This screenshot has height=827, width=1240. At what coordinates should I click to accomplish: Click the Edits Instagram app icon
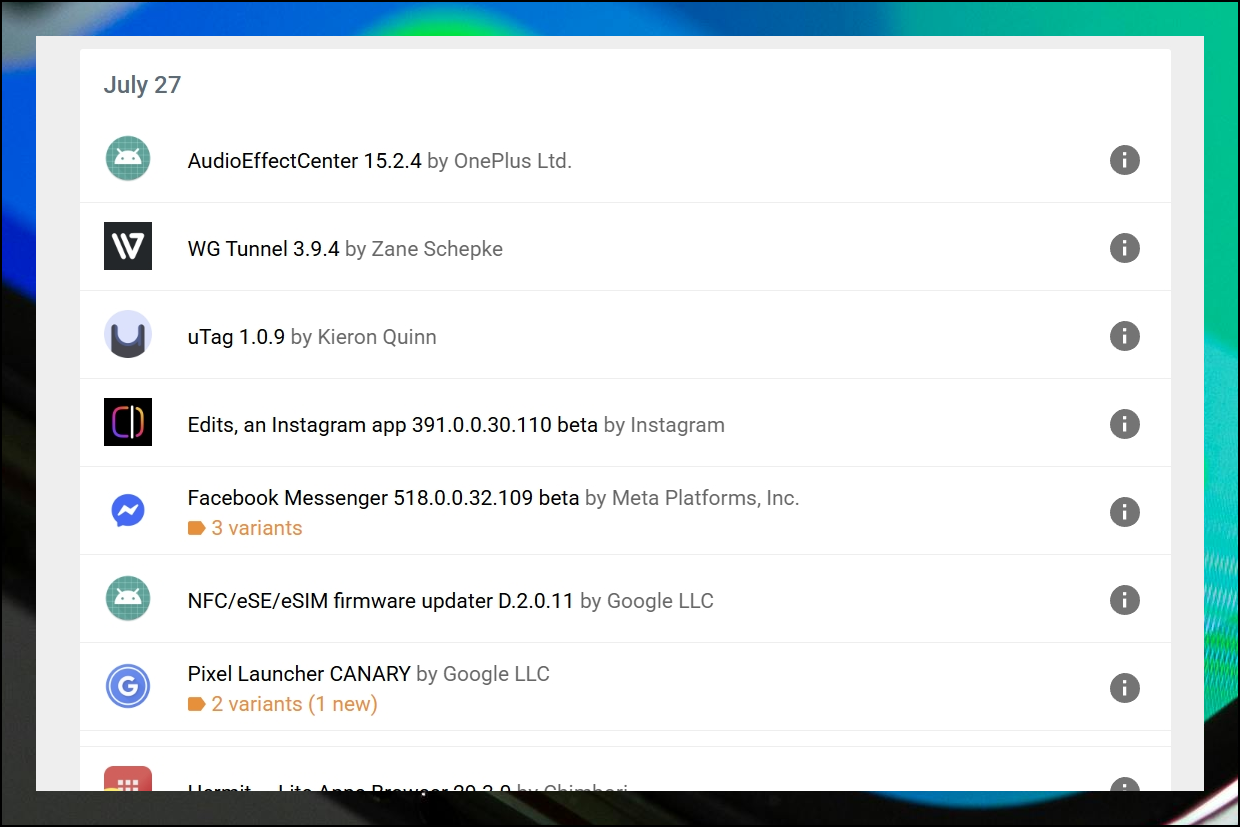point(128,422)
